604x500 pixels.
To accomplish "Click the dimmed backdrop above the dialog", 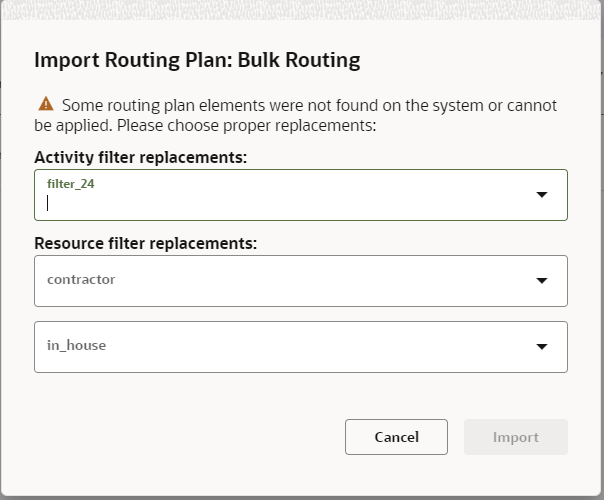I will tap(300, 10).
